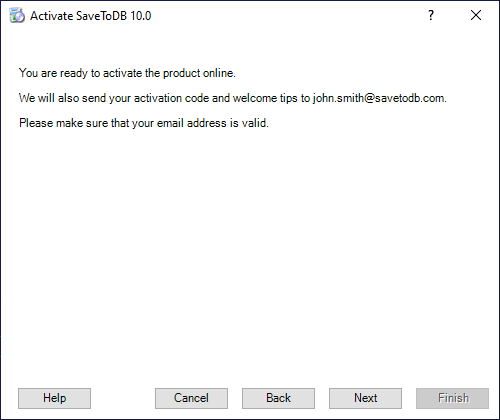
Task: Select the words 'activation code' in message
Action: [x=171, y=98]
